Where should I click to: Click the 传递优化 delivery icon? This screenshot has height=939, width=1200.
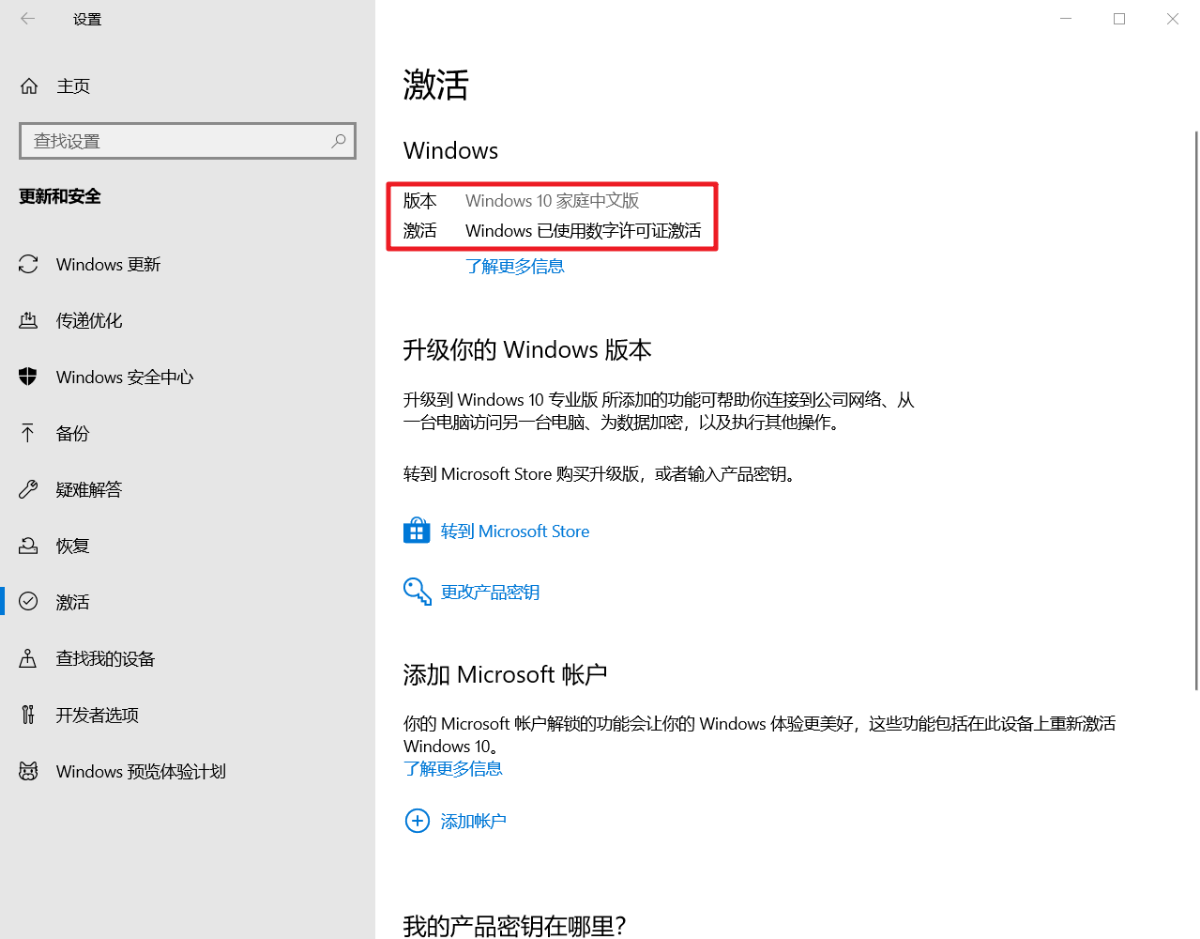click(x=29, y=321)
